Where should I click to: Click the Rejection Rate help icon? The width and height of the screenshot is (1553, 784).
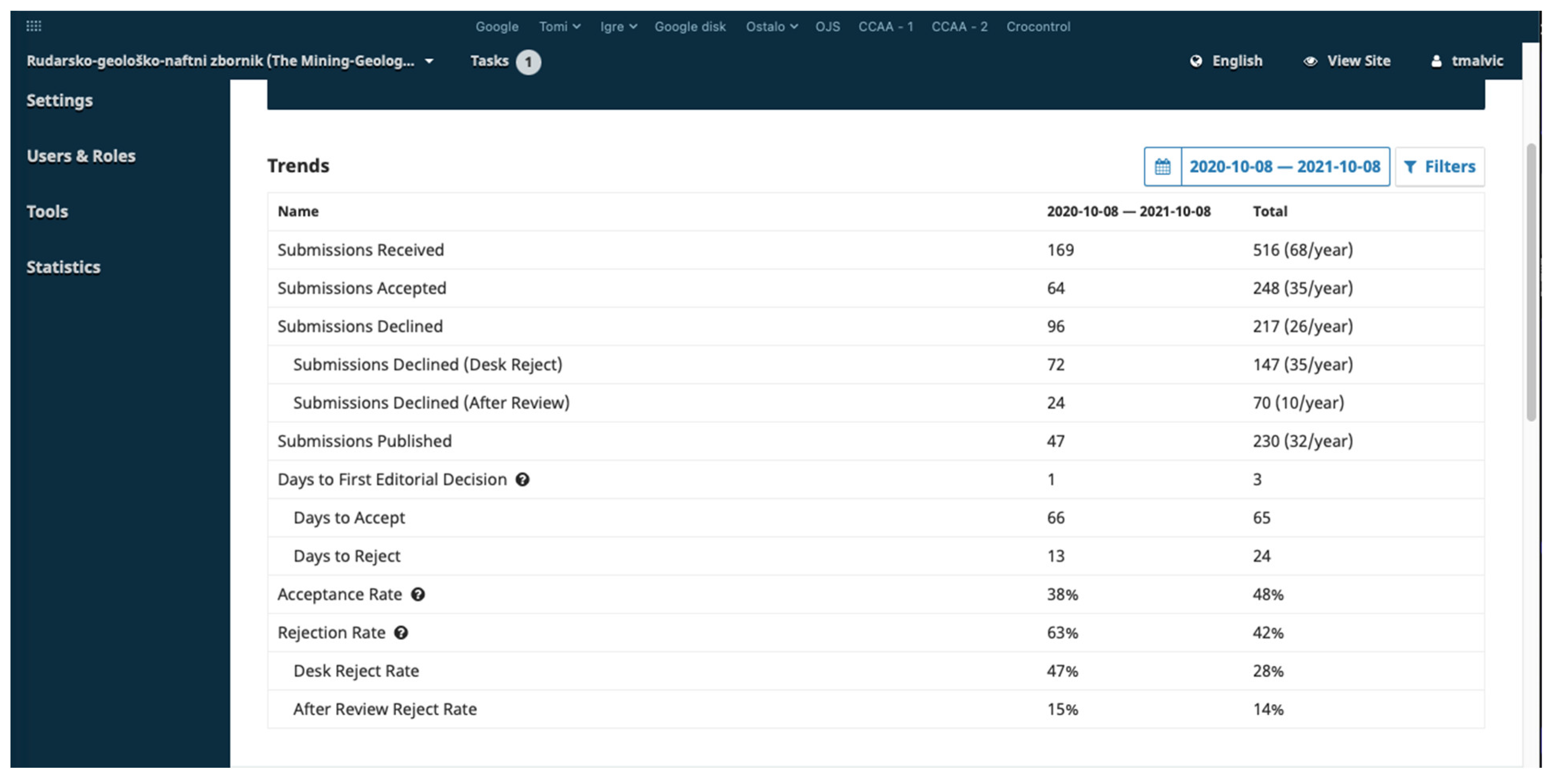click(401, 633)
